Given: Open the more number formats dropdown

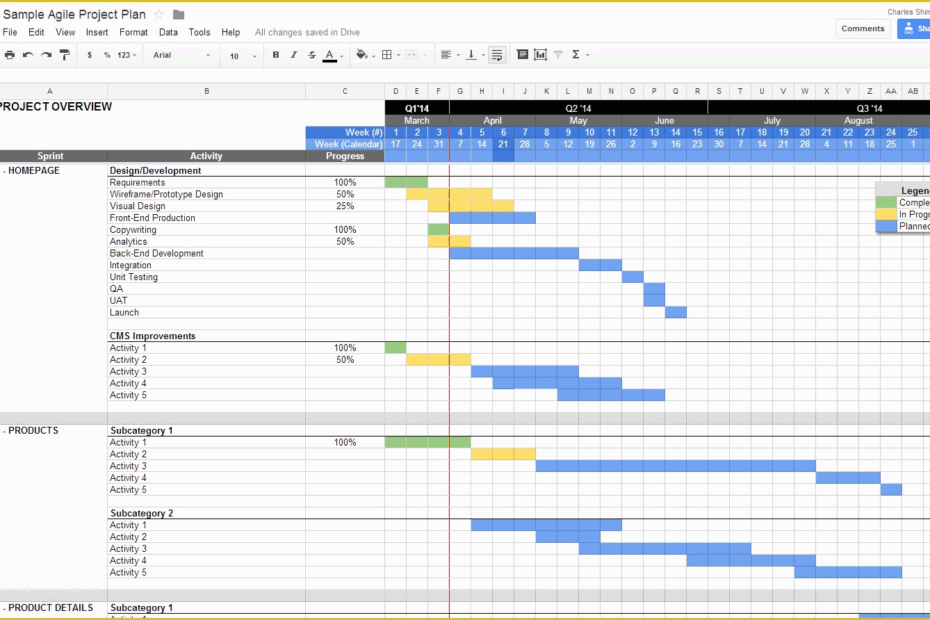Looking at the screenshot, I should [x=126, y=55].
